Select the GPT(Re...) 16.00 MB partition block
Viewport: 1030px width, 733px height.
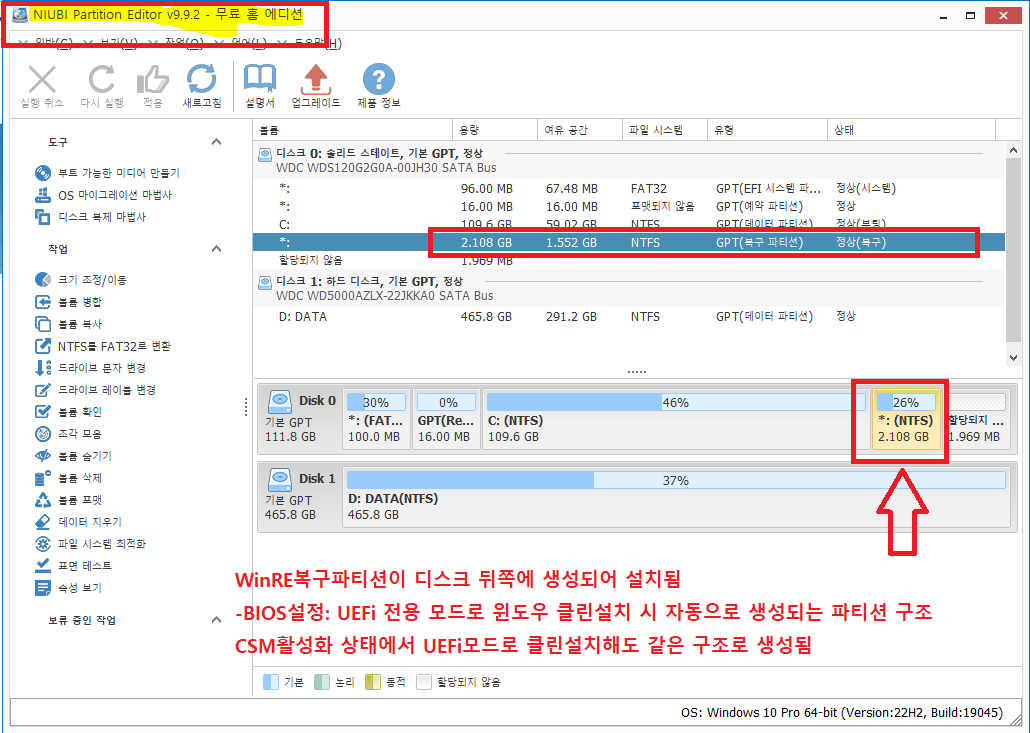[x=446, y=419]
